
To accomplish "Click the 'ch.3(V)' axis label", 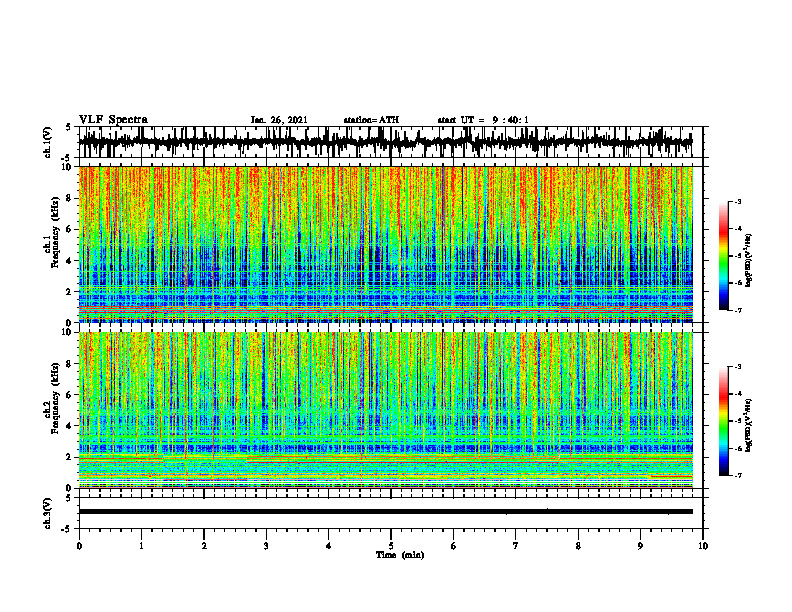I will click(48, 513).
